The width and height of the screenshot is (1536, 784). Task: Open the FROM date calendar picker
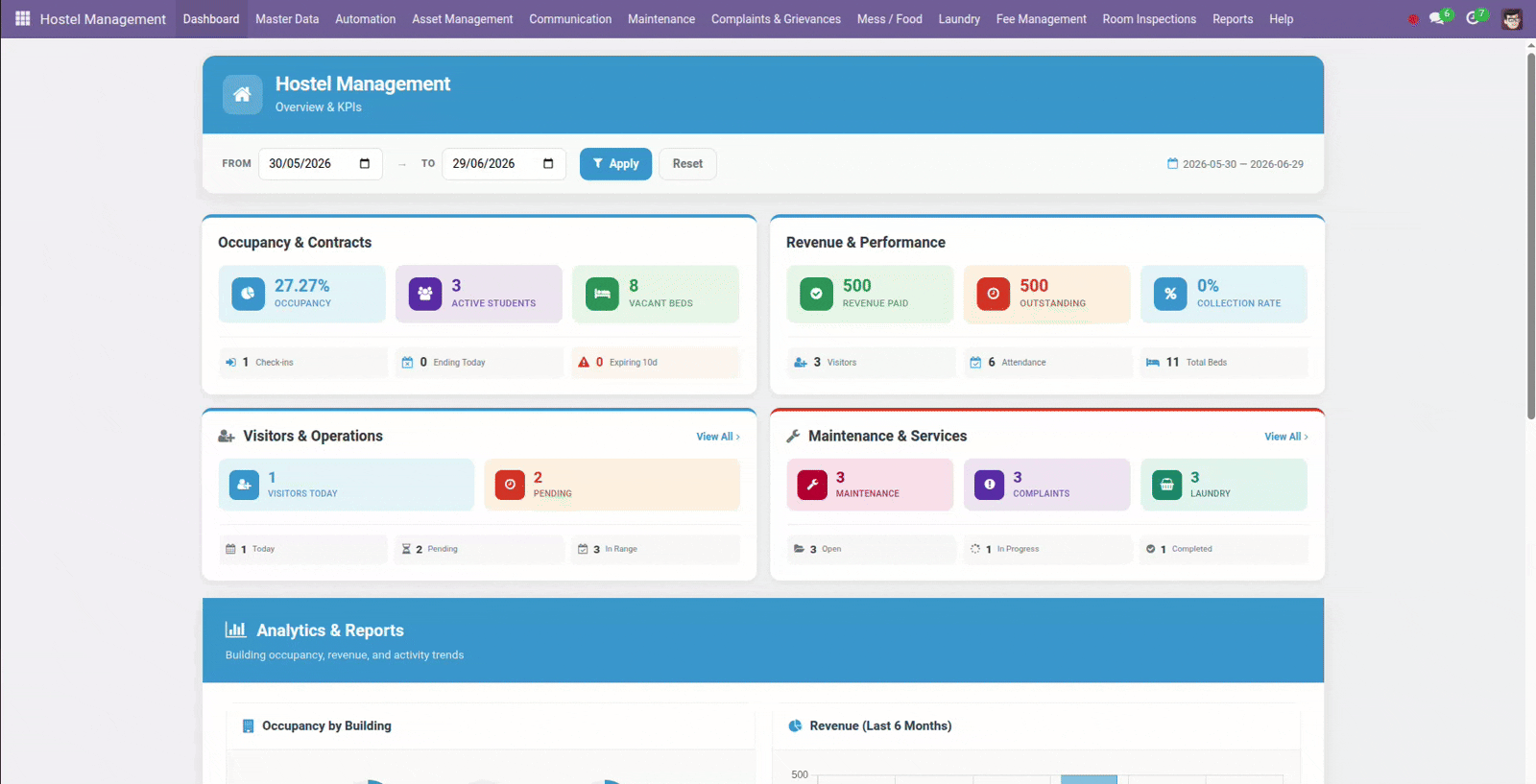(x=365, y=164)
